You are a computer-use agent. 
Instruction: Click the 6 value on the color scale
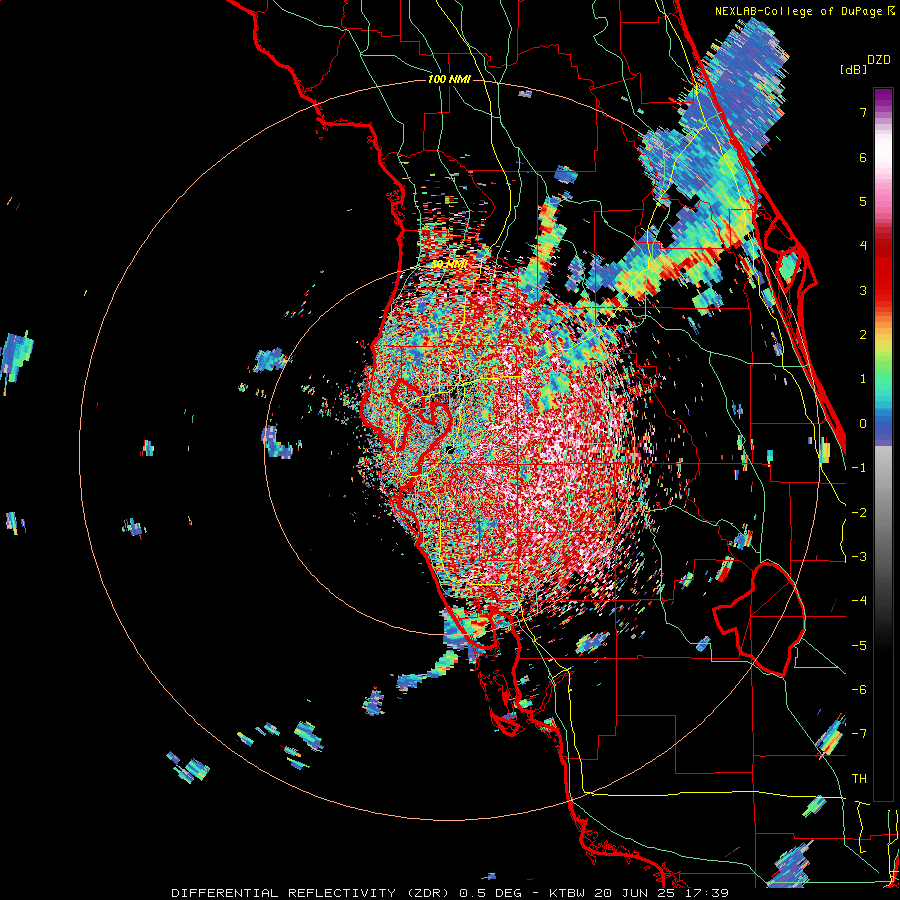[863, 157]
